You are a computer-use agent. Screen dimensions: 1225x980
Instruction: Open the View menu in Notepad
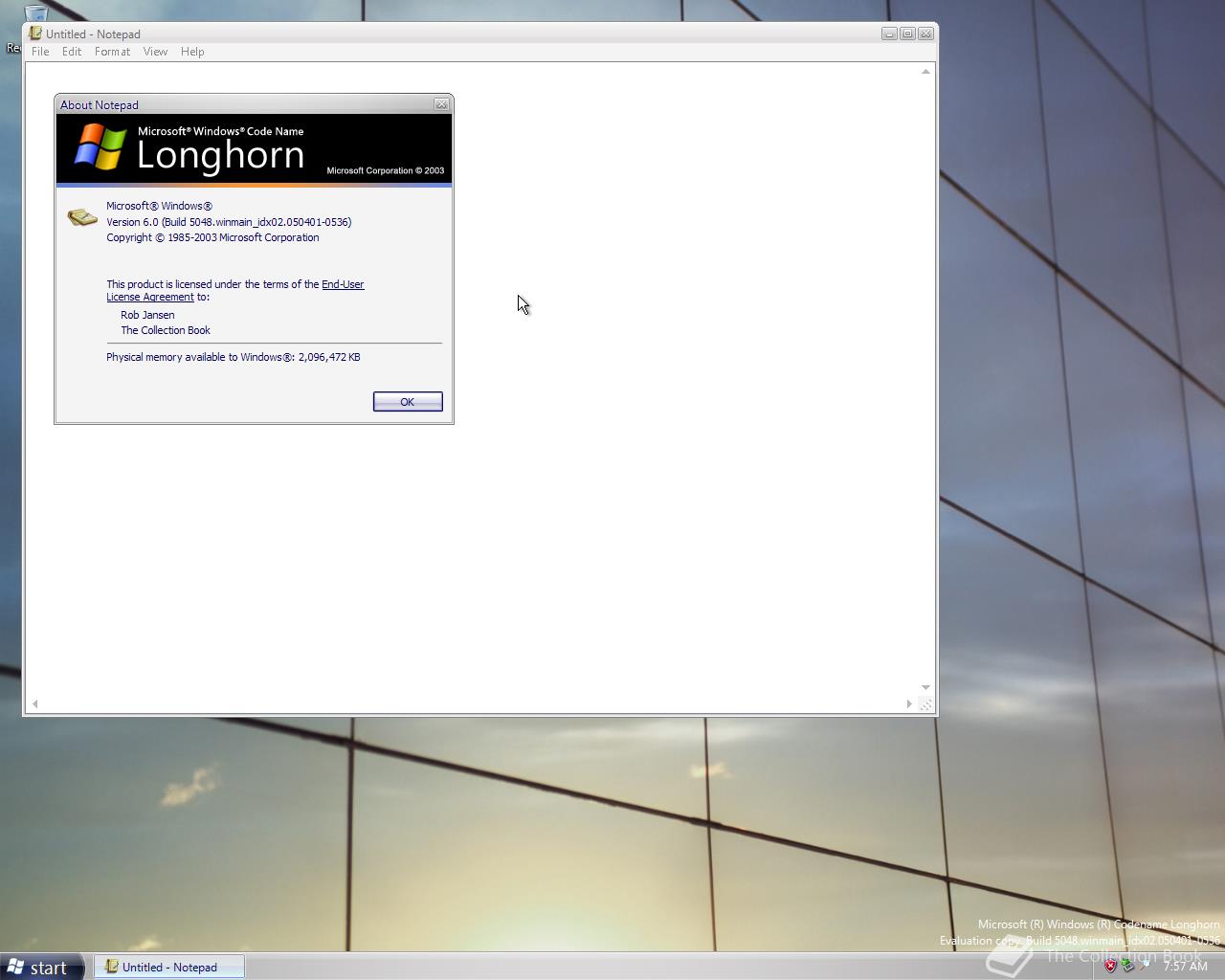pyautogui.click(x=155, y=52)
